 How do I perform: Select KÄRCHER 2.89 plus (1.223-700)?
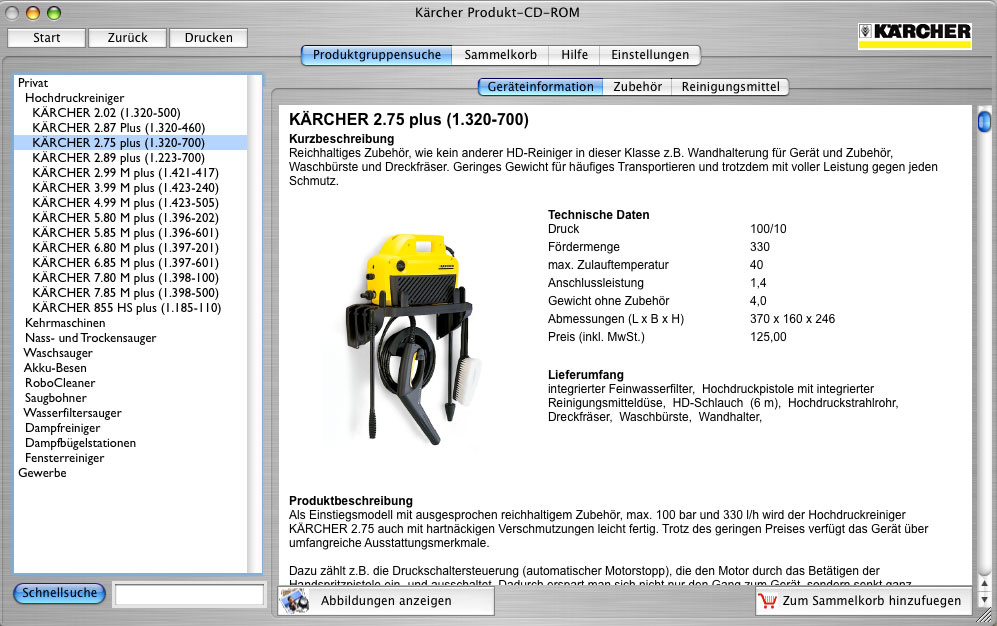click(x=118, y=158)
